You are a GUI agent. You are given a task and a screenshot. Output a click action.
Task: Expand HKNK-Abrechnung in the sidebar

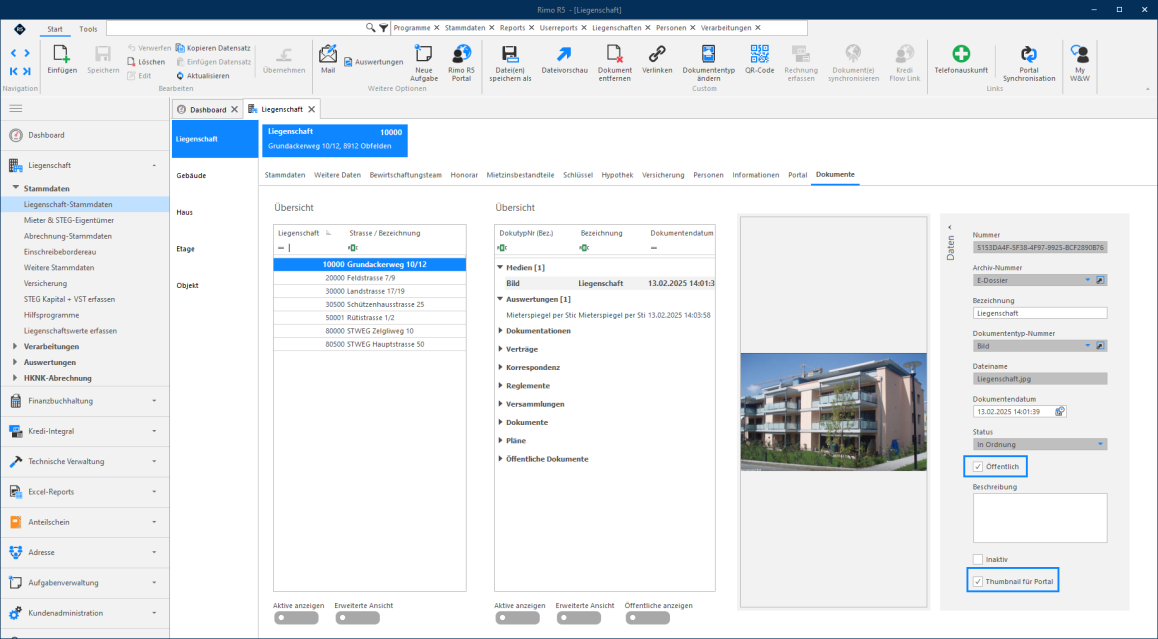coord(16,378)
